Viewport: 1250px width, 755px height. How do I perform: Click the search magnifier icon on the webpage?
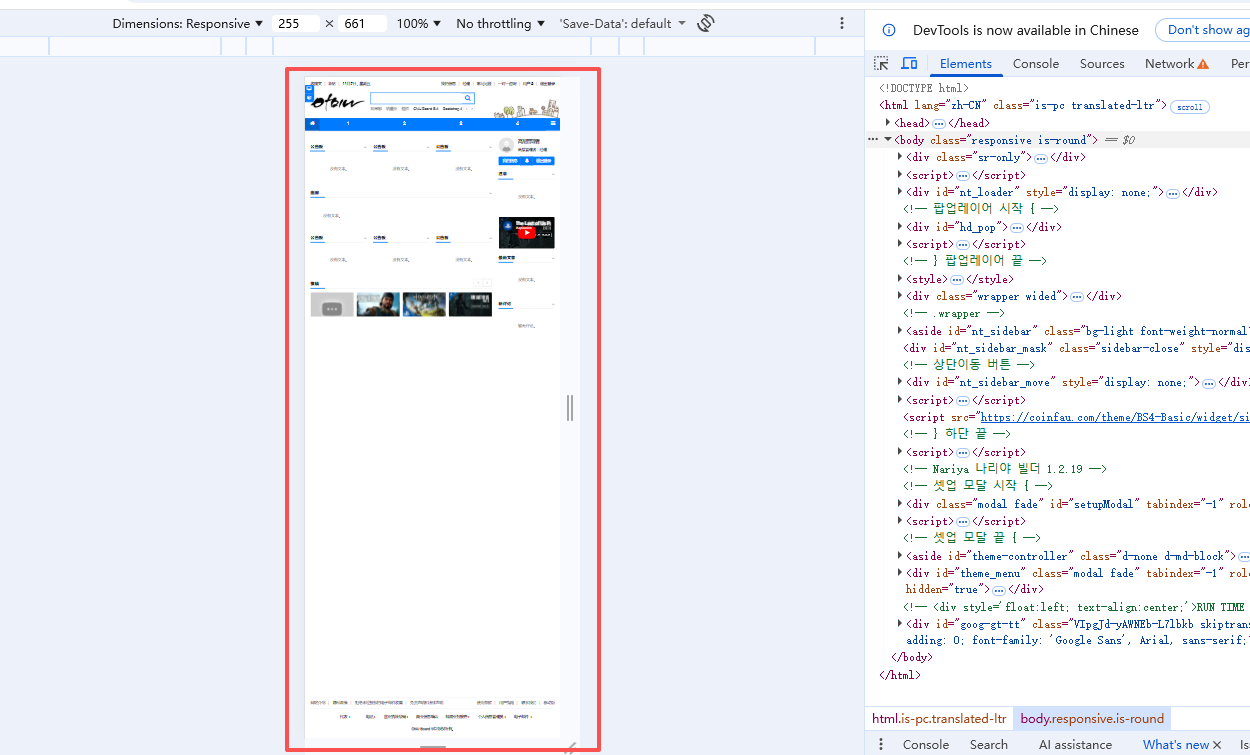pos(467,98)
